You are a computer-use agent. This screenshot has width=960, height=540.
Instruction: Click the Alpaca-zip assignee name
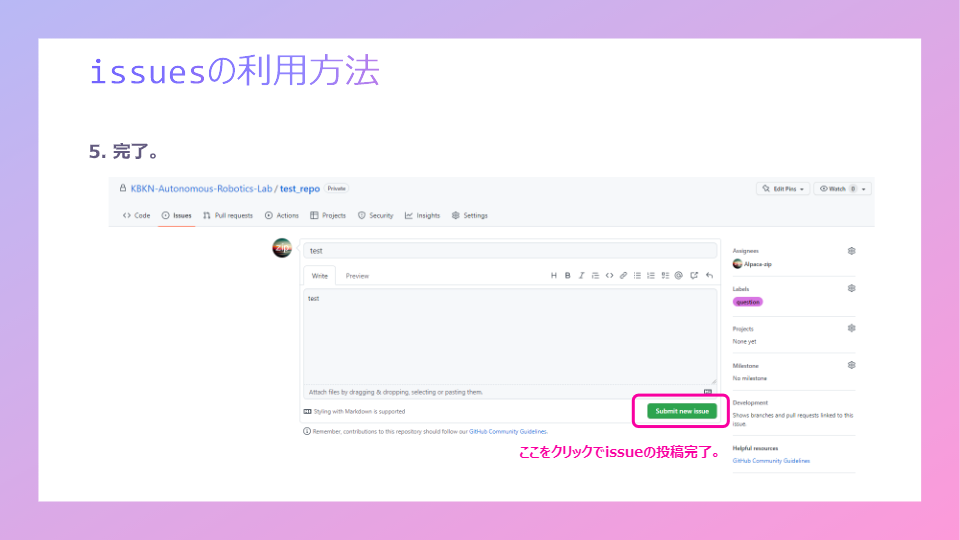click(757, 264)
